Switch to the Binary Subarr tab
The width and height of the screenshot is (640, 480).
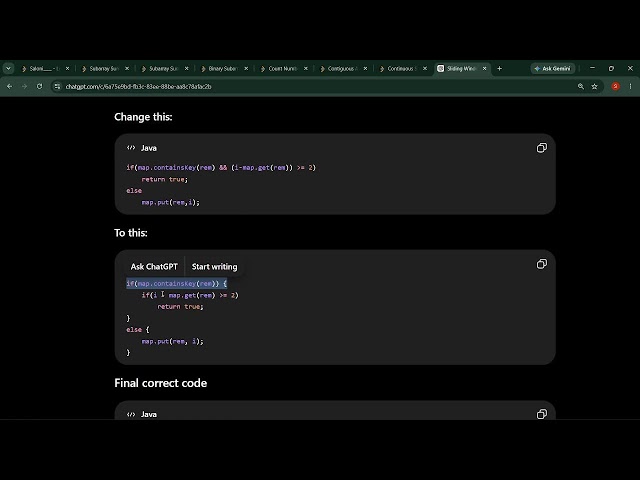(x=223, y=69)
